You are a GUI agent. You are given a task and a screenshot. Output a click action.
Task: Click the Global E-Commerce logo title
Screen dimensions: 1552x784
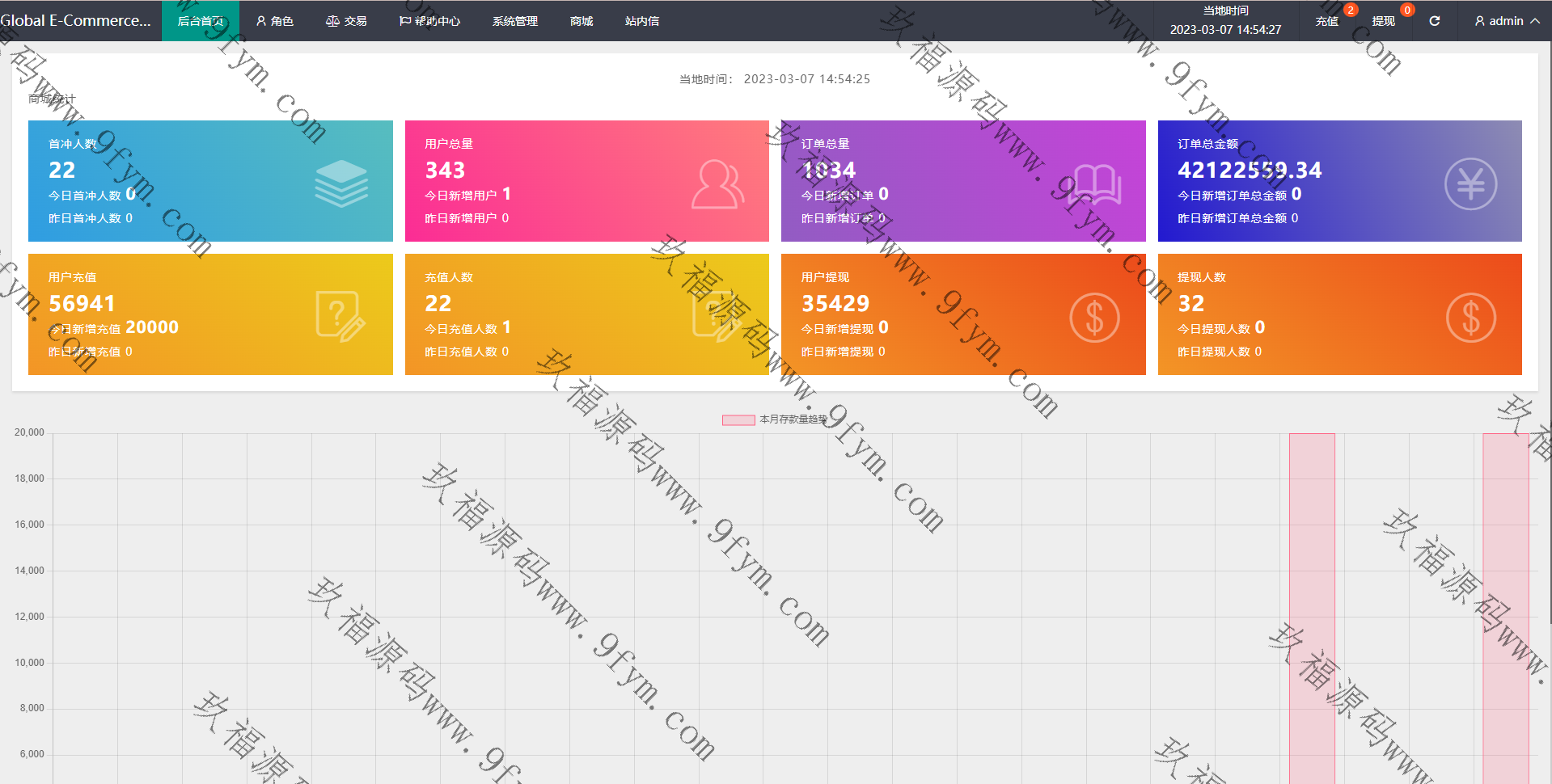(76, 21)
